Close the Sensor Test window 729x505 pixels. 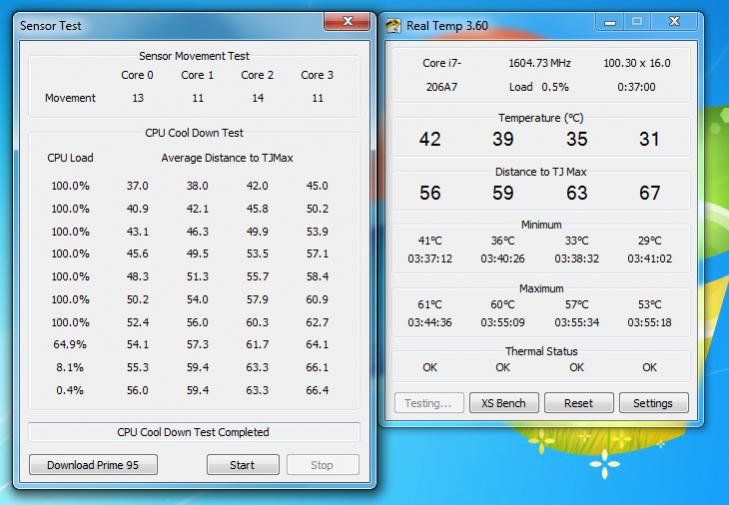347,21
